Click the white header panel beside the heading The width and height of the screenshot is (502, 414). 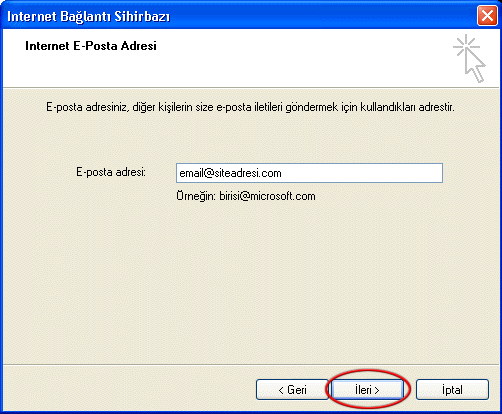pyautogui.click(x=300, y=58)
